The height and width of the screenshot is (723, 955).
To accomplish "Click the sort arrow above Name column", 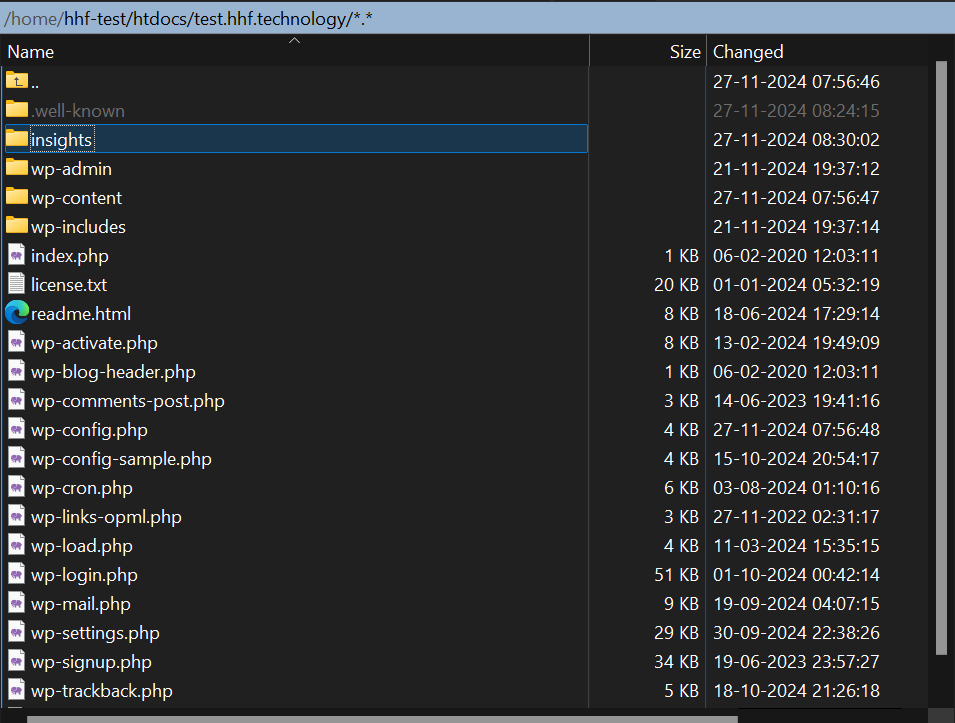I will click(x=294, y=40).
